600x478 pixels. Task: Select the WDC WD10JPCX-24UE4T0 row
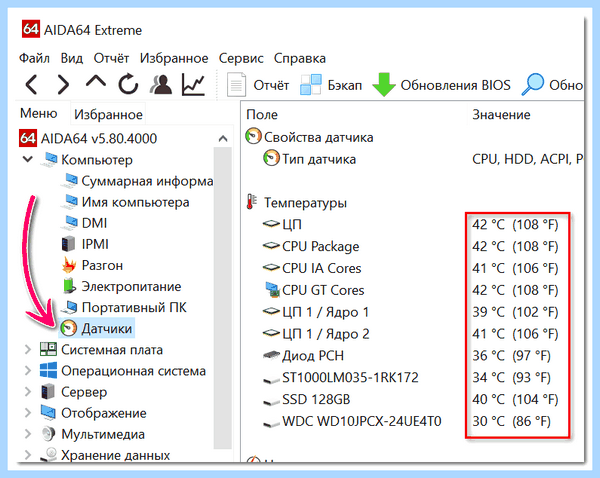pyautogui.click(x=409, y=421)
